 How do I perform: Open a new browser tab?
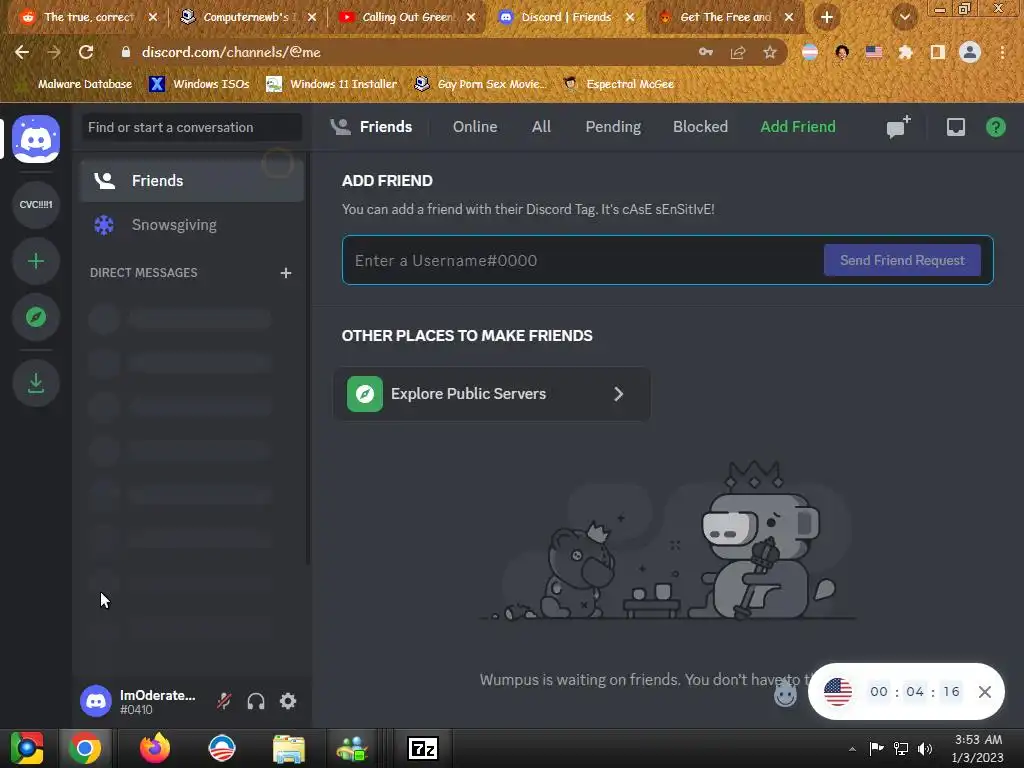point(827,18)
